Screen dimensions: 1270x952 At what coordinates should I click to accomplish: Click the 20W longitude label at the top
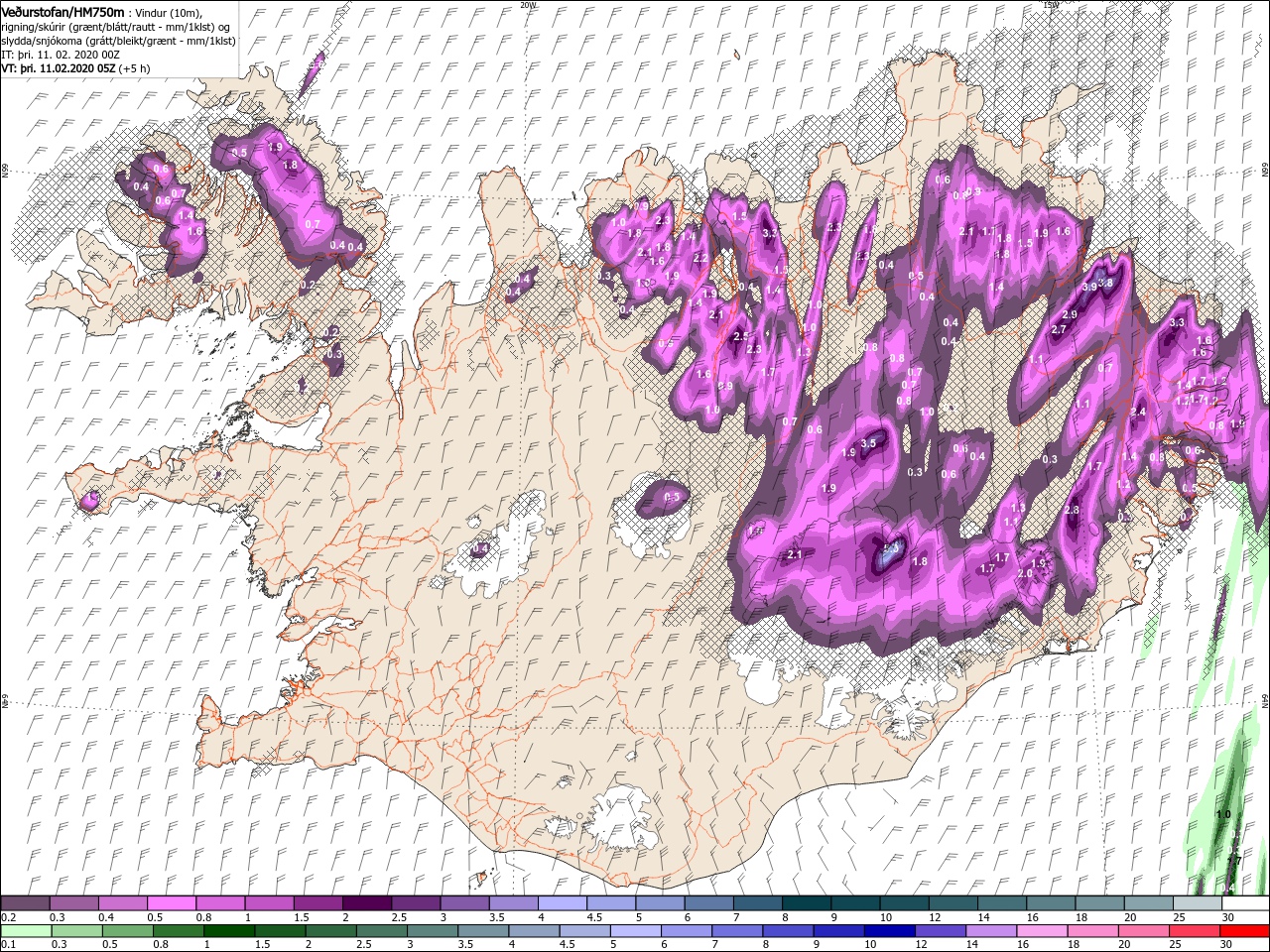tap(528, 5)
